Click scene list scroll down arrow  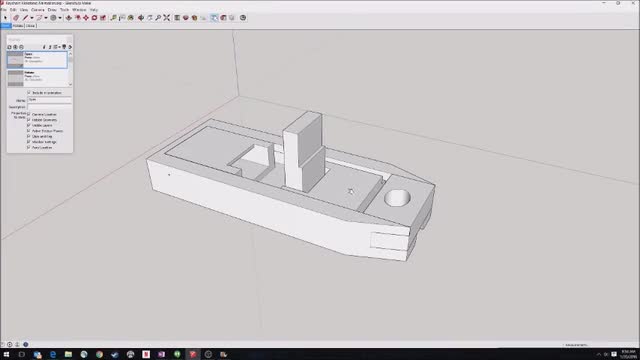pyautogui.click(x=70, y=84)
